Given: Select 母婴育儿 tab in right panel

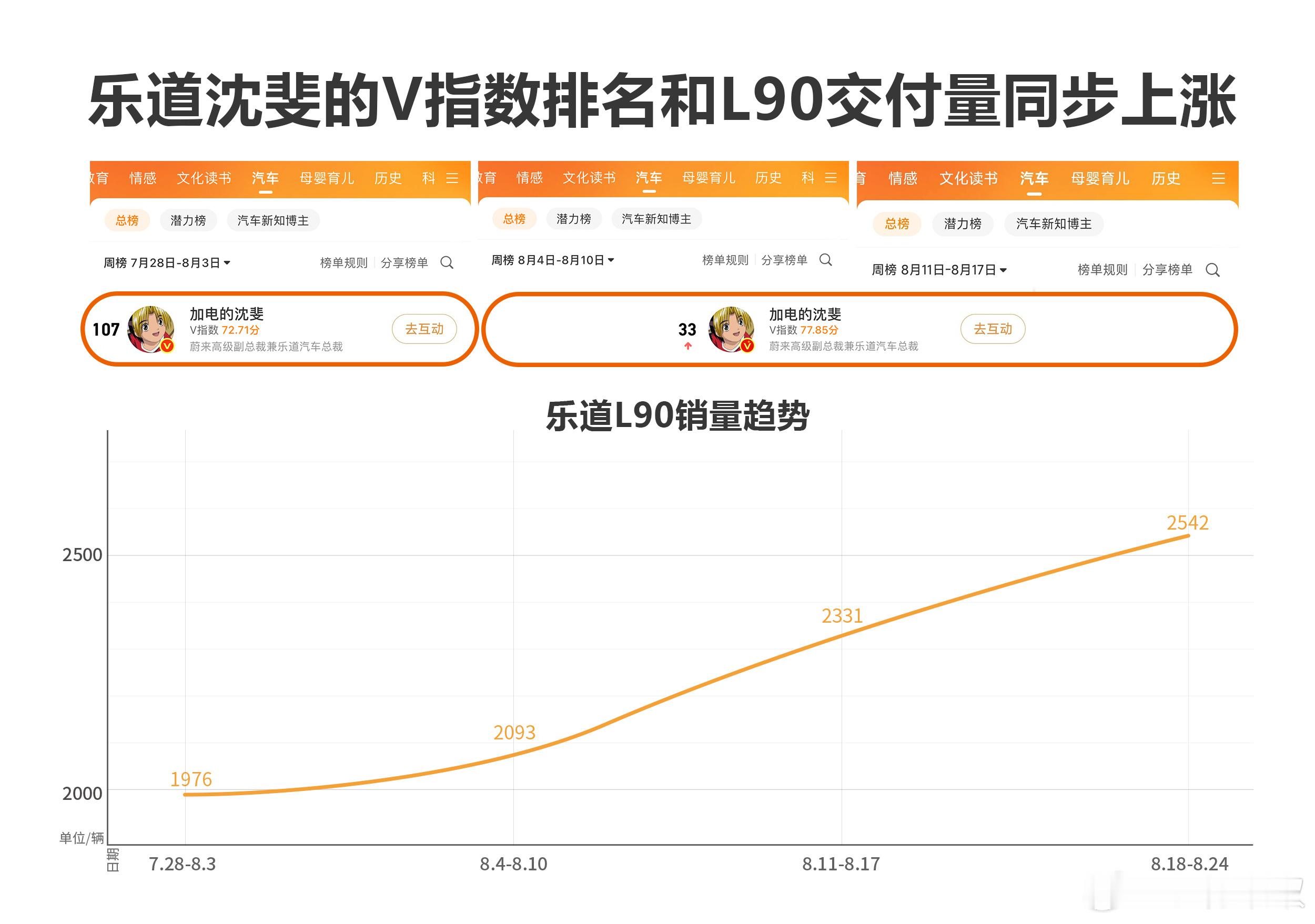Looking at the screenshot, I should [1100, 179].
